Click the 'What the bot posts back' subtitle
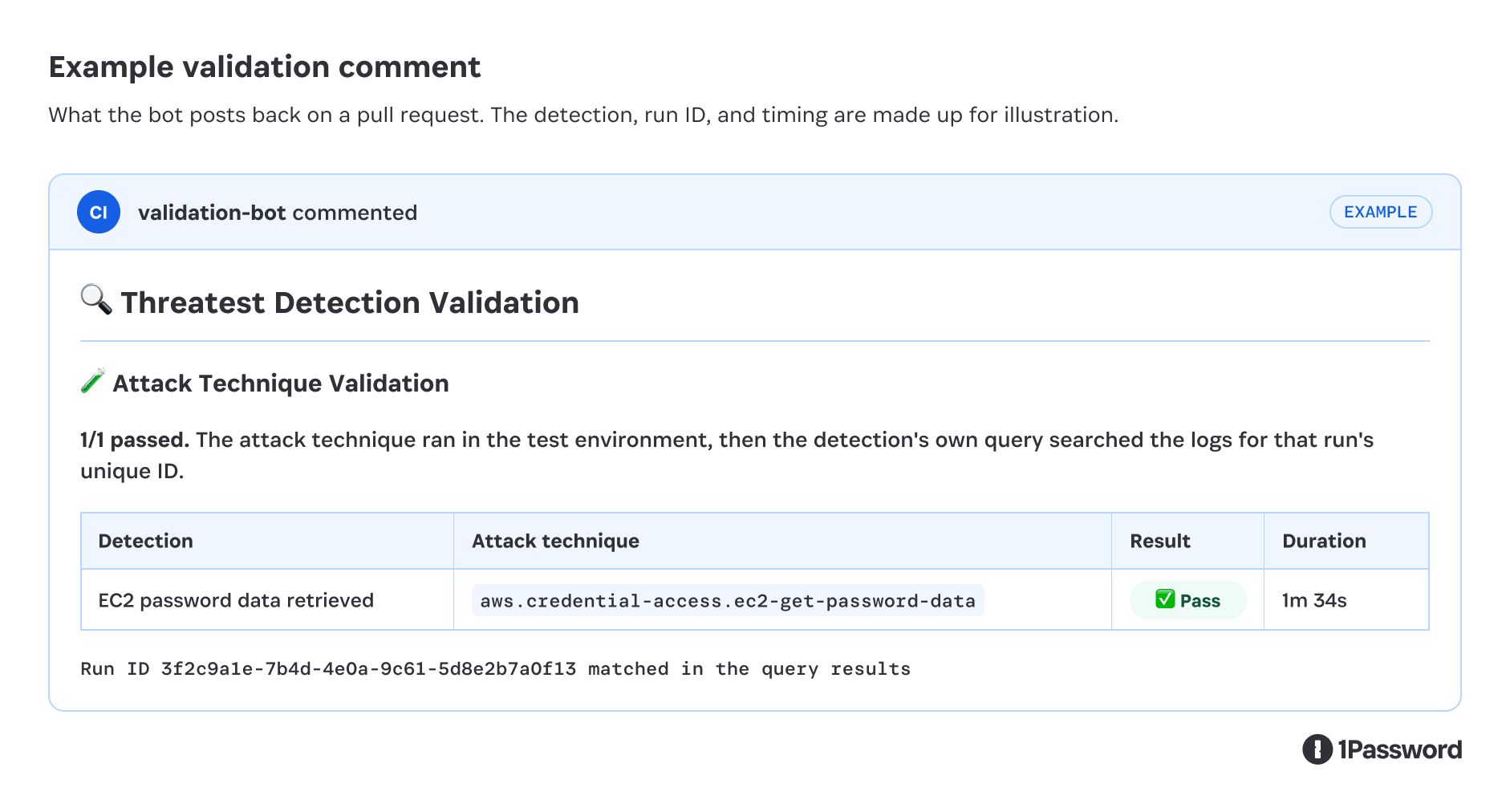This screenshot has width=1510, height=812. [583, 115]
